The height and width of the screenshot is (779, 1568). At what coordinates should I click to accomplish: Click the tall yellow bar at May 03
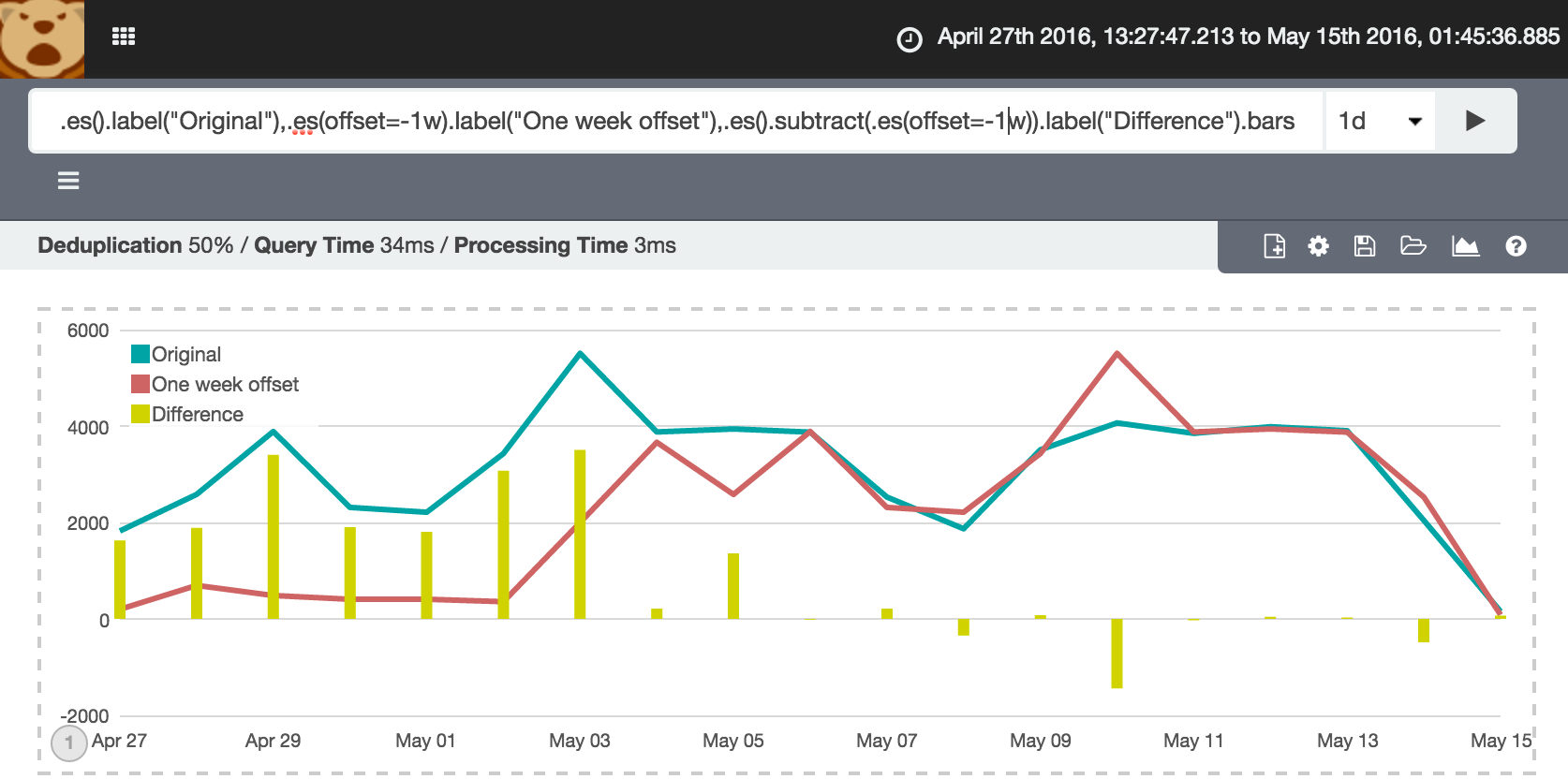click(x=580, y=534)
